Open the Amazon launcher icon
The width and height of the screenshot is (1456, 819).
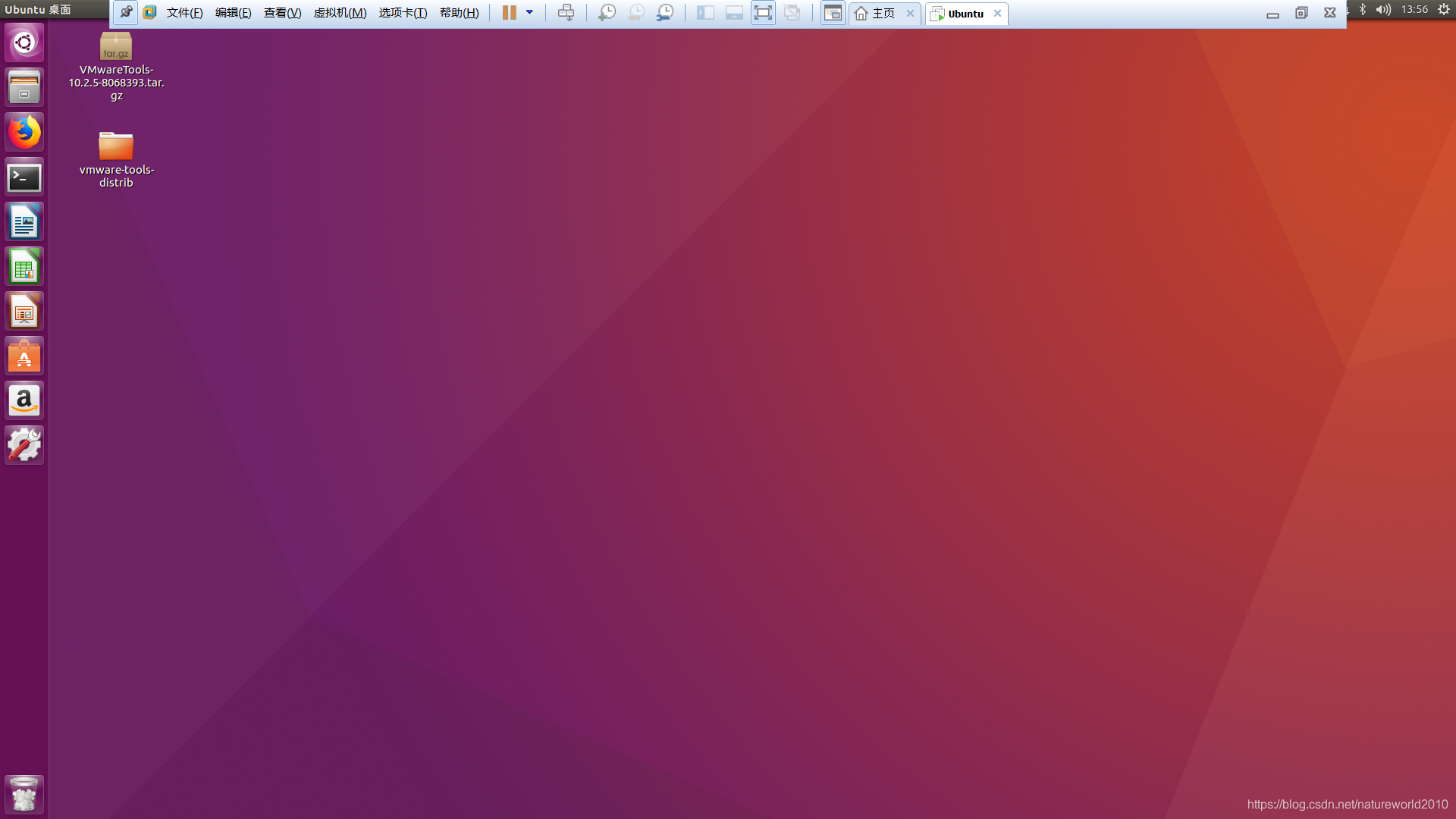click(24, 400)
